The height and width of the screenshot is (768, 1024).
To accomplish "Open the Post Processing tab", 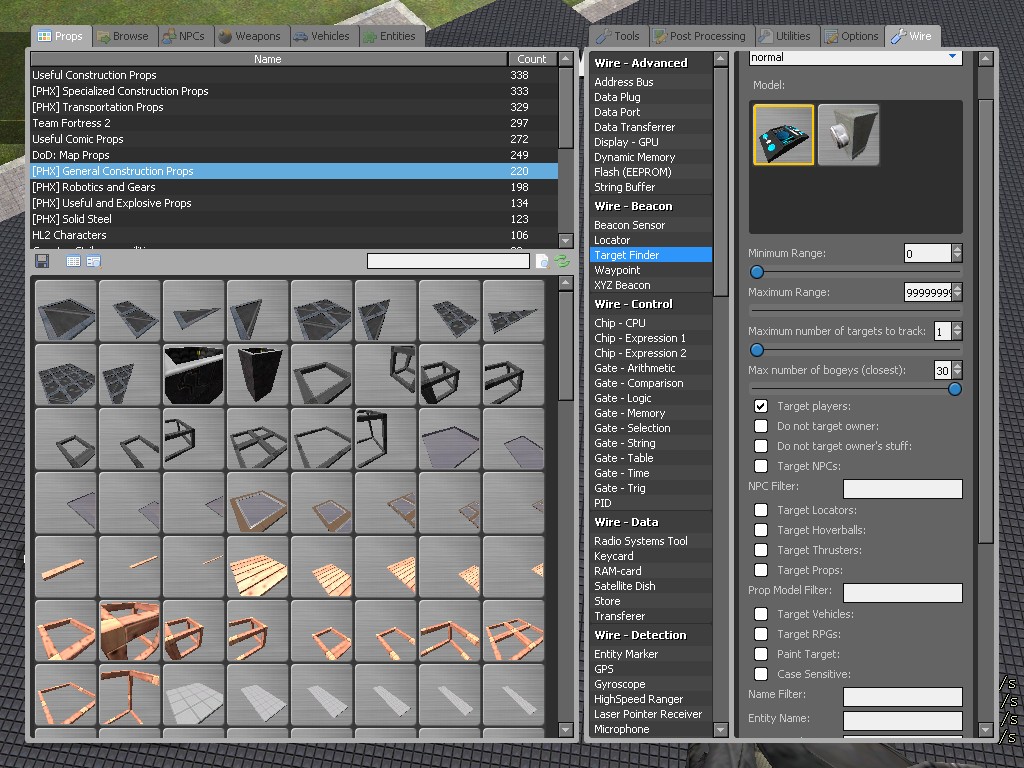I will click(699, 36).
